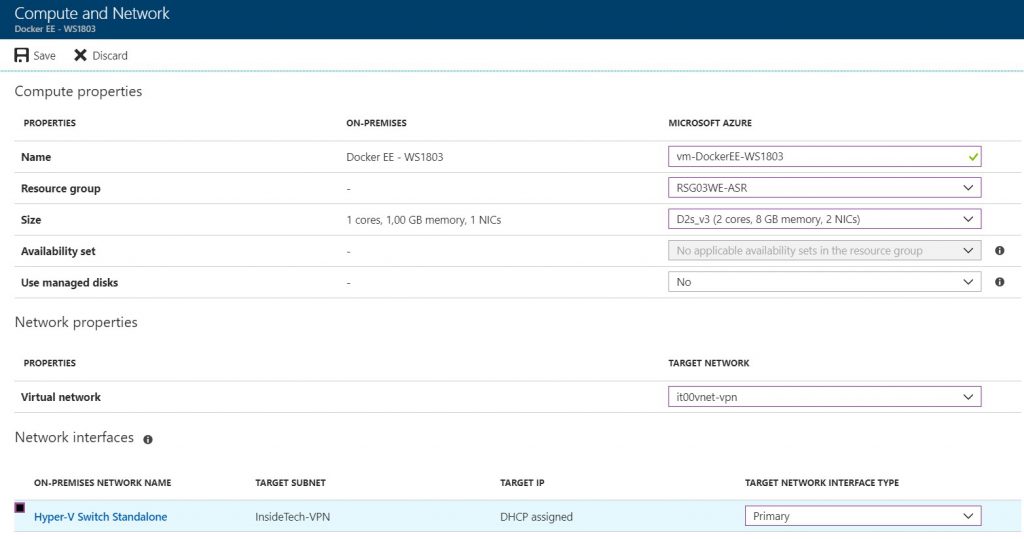
Task: Open the Availability set dropdown
Action: tap(824, 251)
